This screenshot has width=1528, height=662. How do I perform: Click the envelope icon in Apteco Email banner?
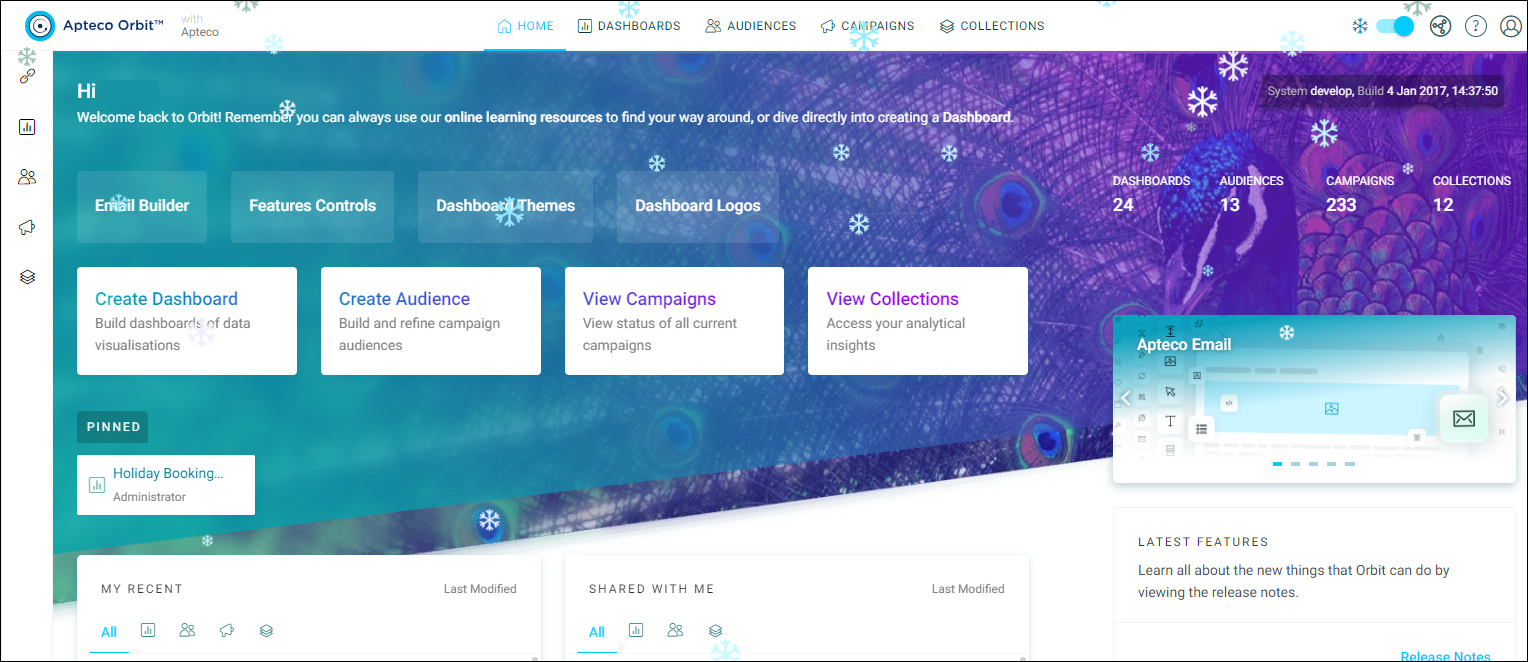[x=1464, y=418]
